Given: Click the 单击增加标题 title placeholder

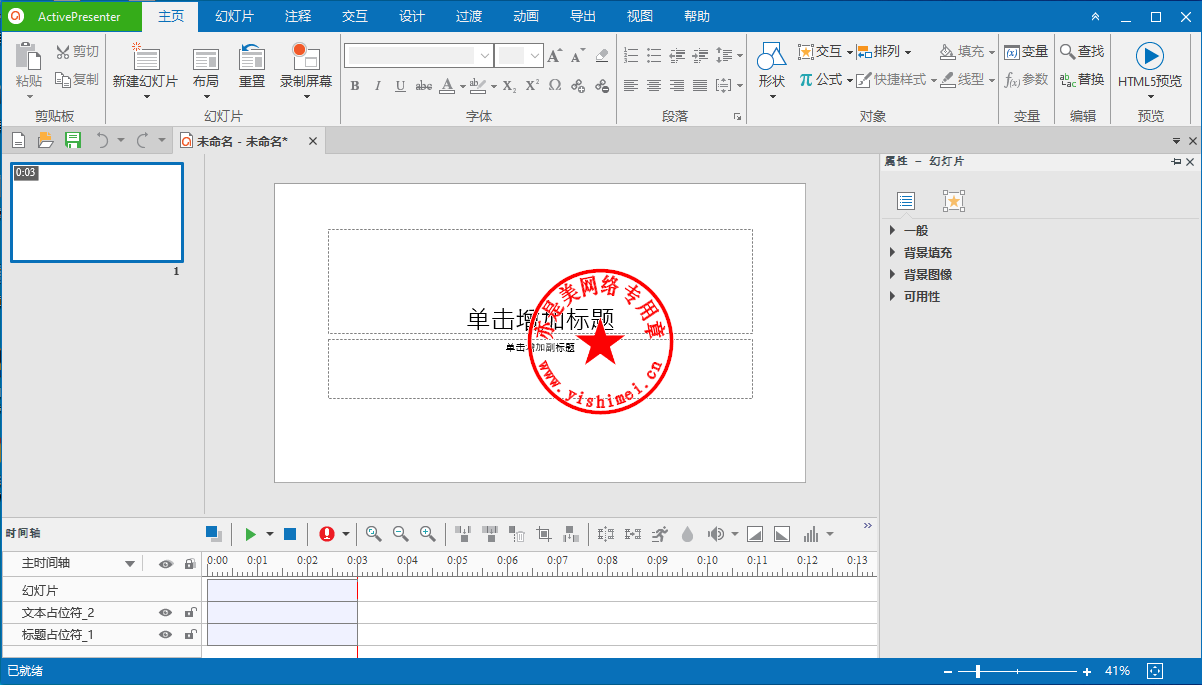Looking at the screenshot, I should point(540,281).
